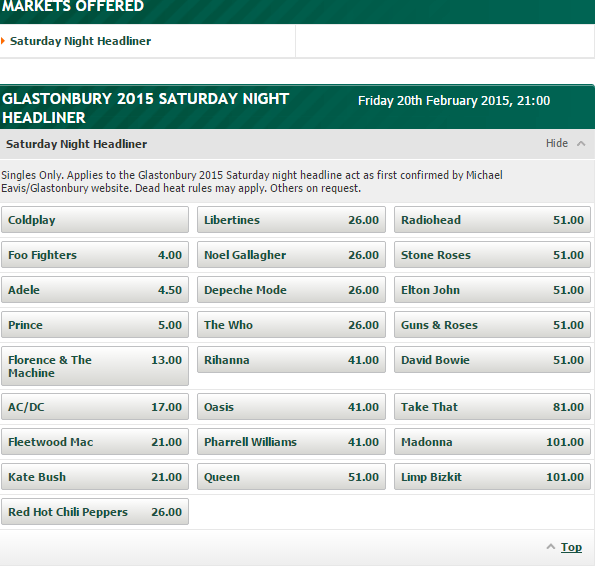Pick Adele at odds 4.50
Screen dimensions: 599x578
95,290
